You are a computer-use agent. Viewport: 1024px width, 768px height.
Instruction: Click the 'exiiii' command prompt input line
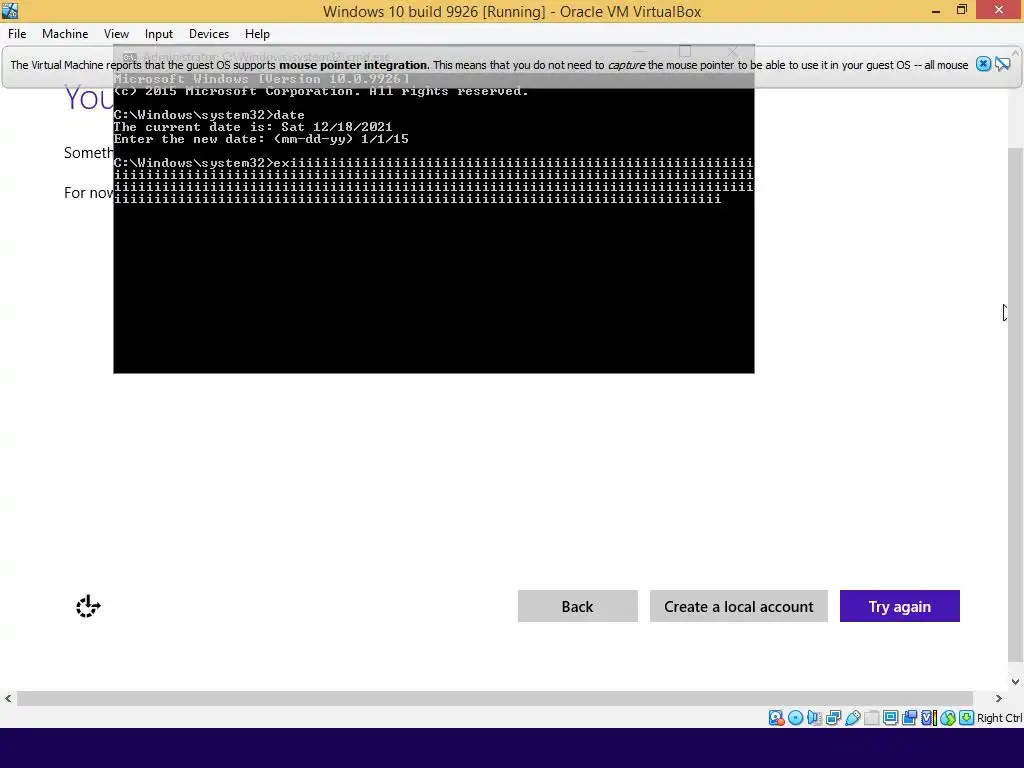[434, 180]
